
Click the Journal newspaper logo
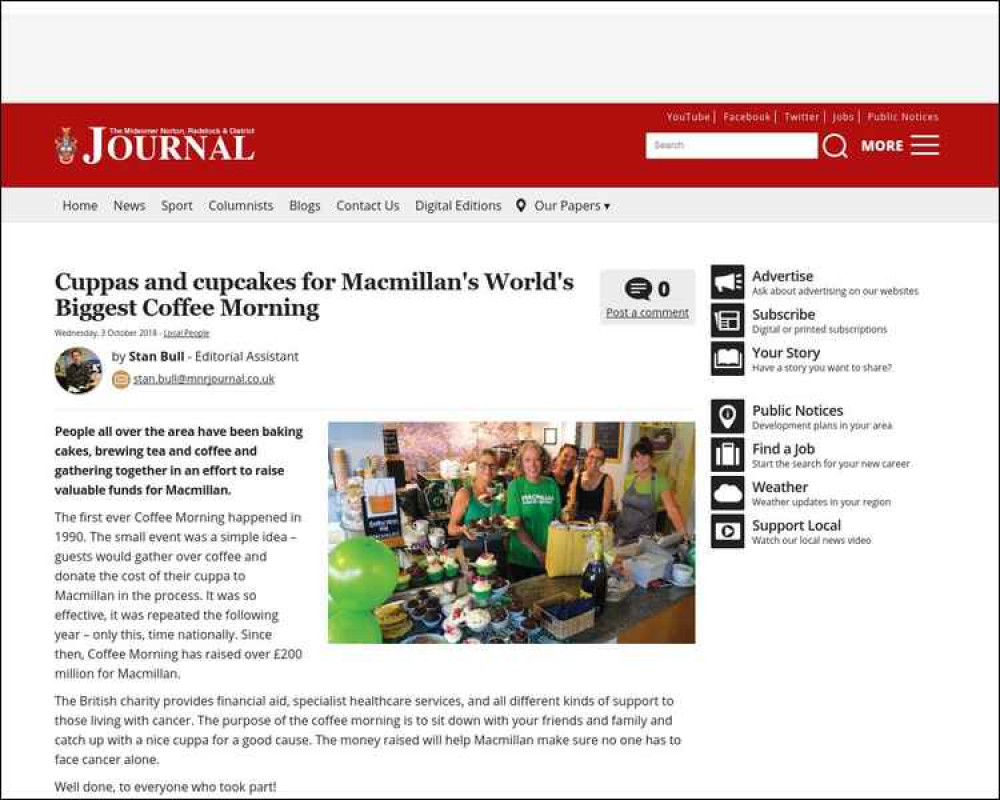click(x=155, y=145)
